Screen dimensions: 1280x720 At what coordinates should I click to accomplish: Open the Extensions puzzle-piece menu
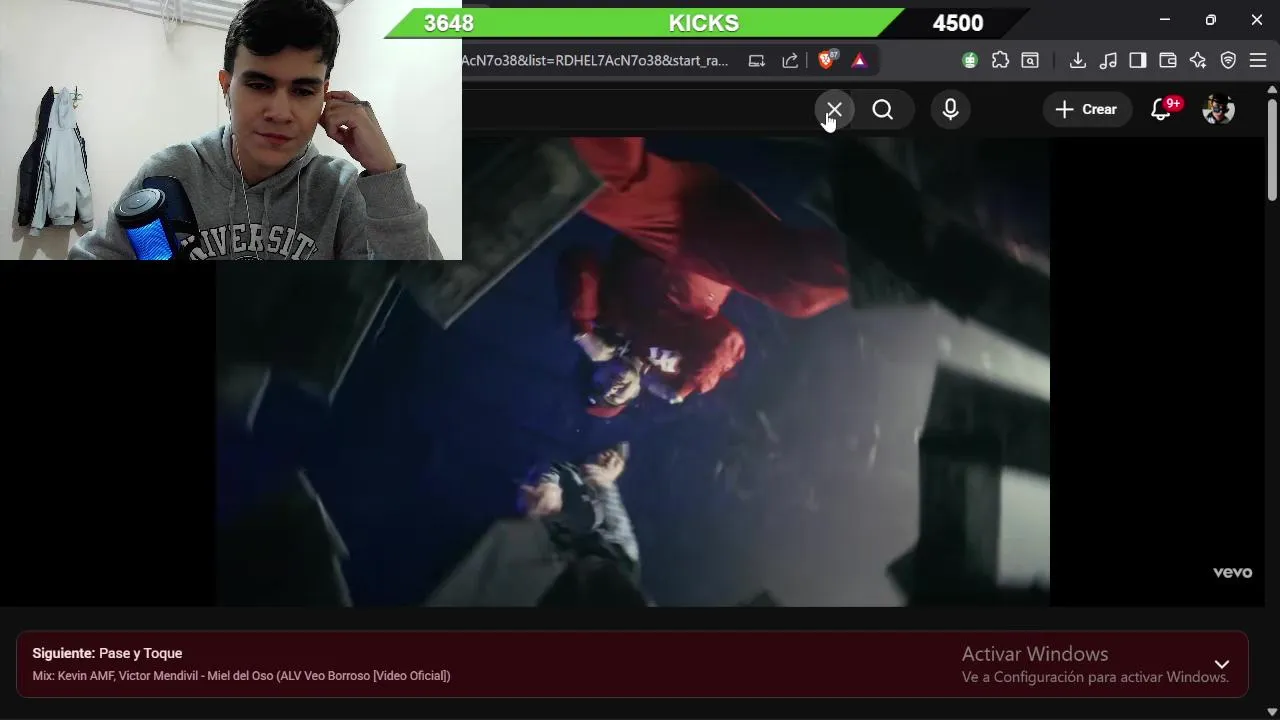(x=1000, y=60)
